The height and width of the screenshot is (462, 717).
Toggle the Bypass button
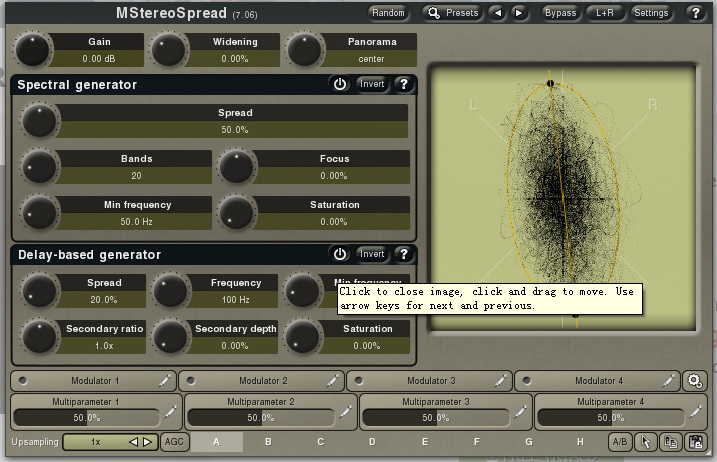[x=560, y=13]
